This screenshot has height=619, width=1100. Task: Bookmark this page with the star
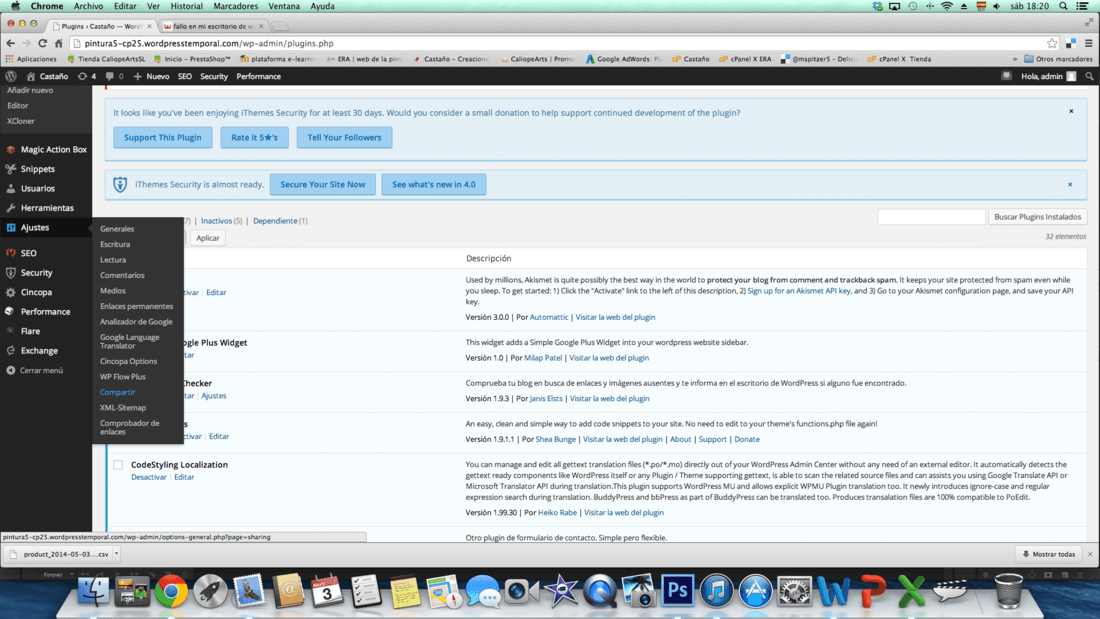pos(1052,44)
